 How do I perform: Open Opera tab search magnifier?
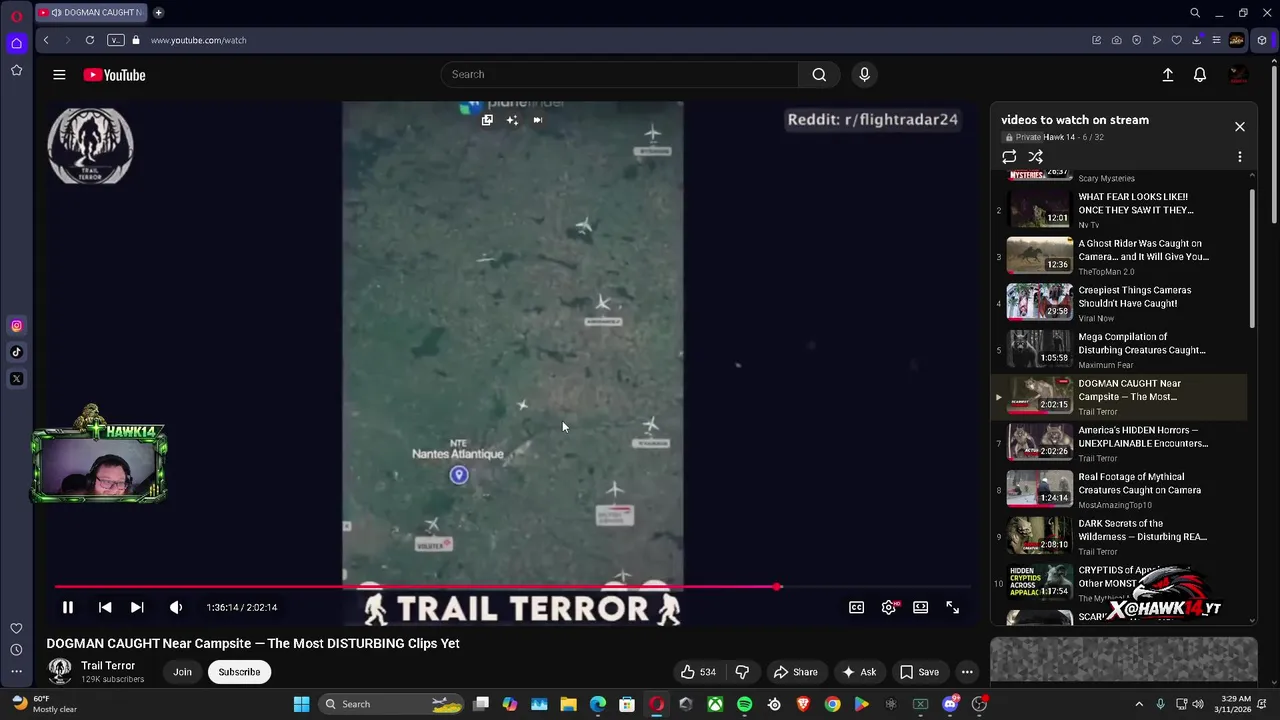(1195, 13)
